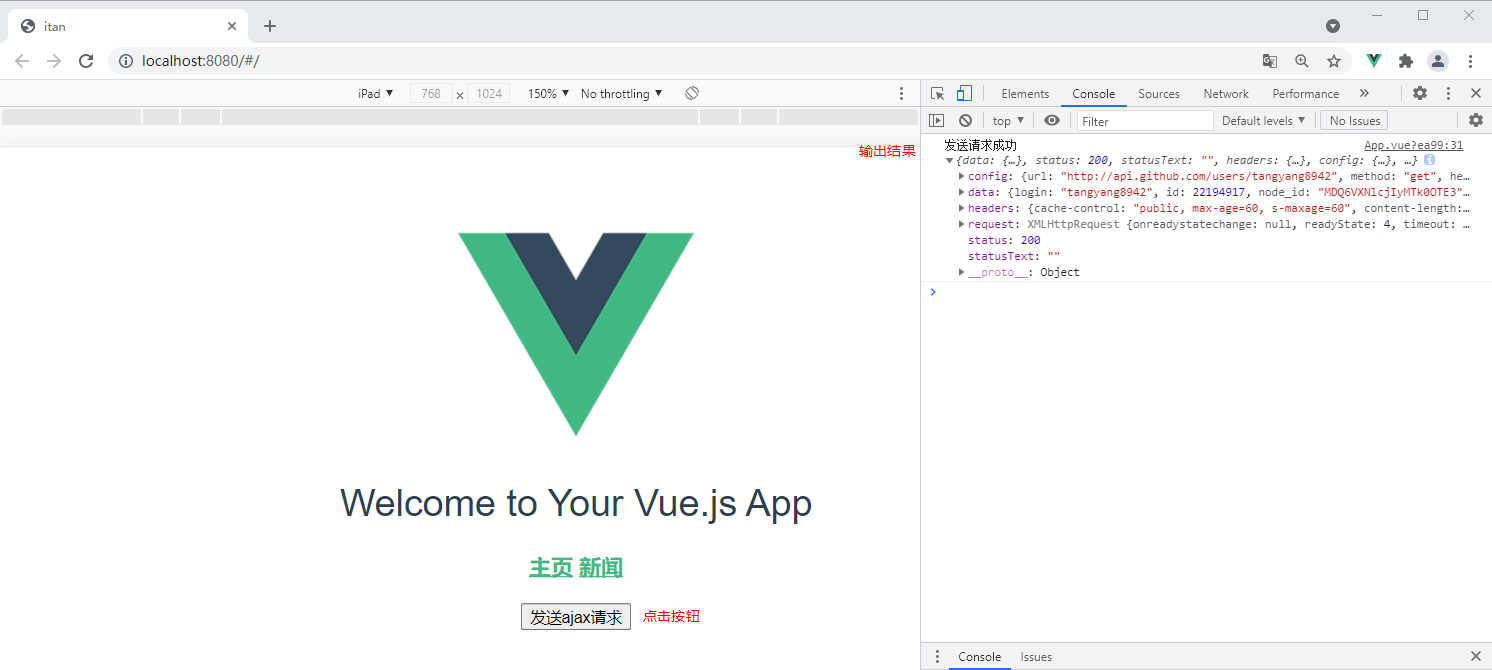1492x670 pixels.
Task: Click the status: 200 property line
Action: click(1004, 240)
